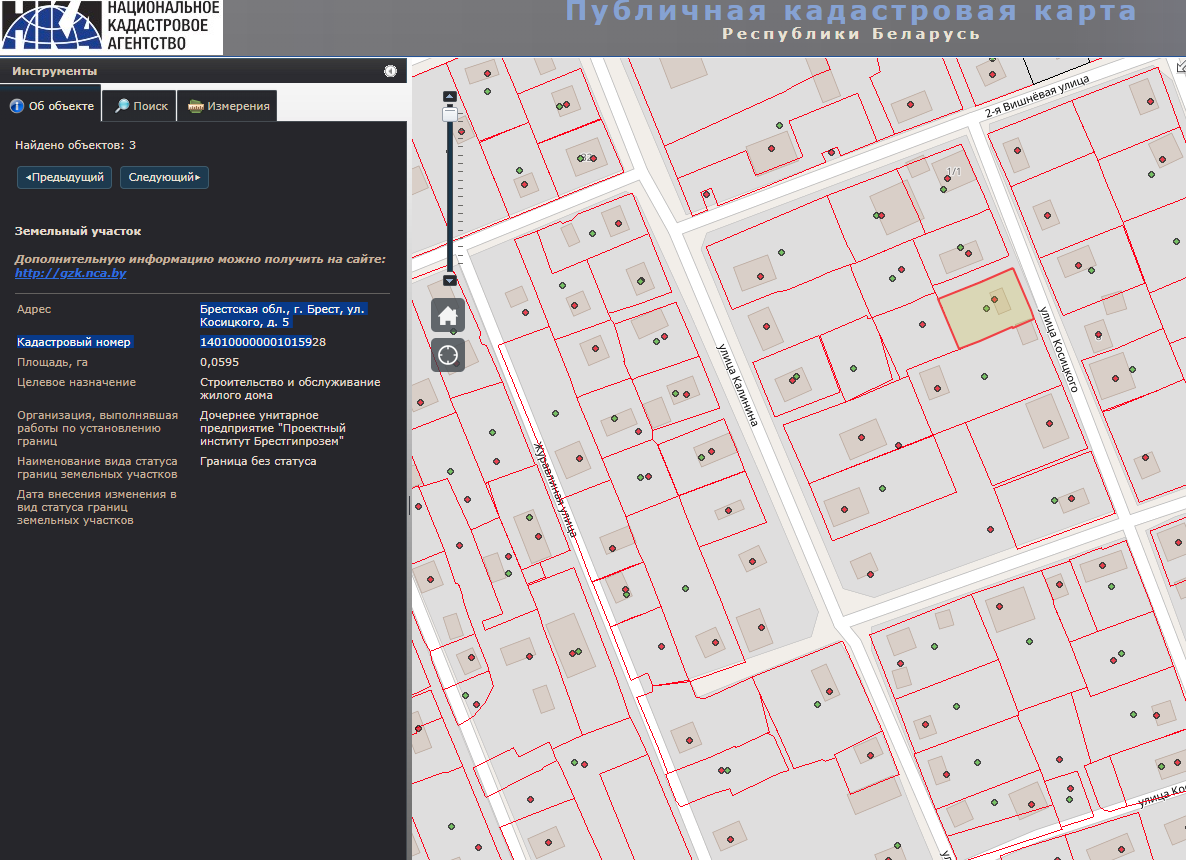
Task: Click the Строительство и обслуживание жилого дома value
Action: (x=290, y=389)
